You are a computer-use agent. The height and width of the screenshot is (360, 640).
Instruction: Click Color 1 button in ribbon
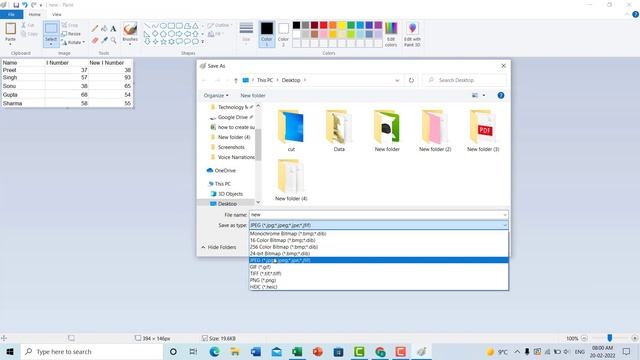[x=267, y=34]
